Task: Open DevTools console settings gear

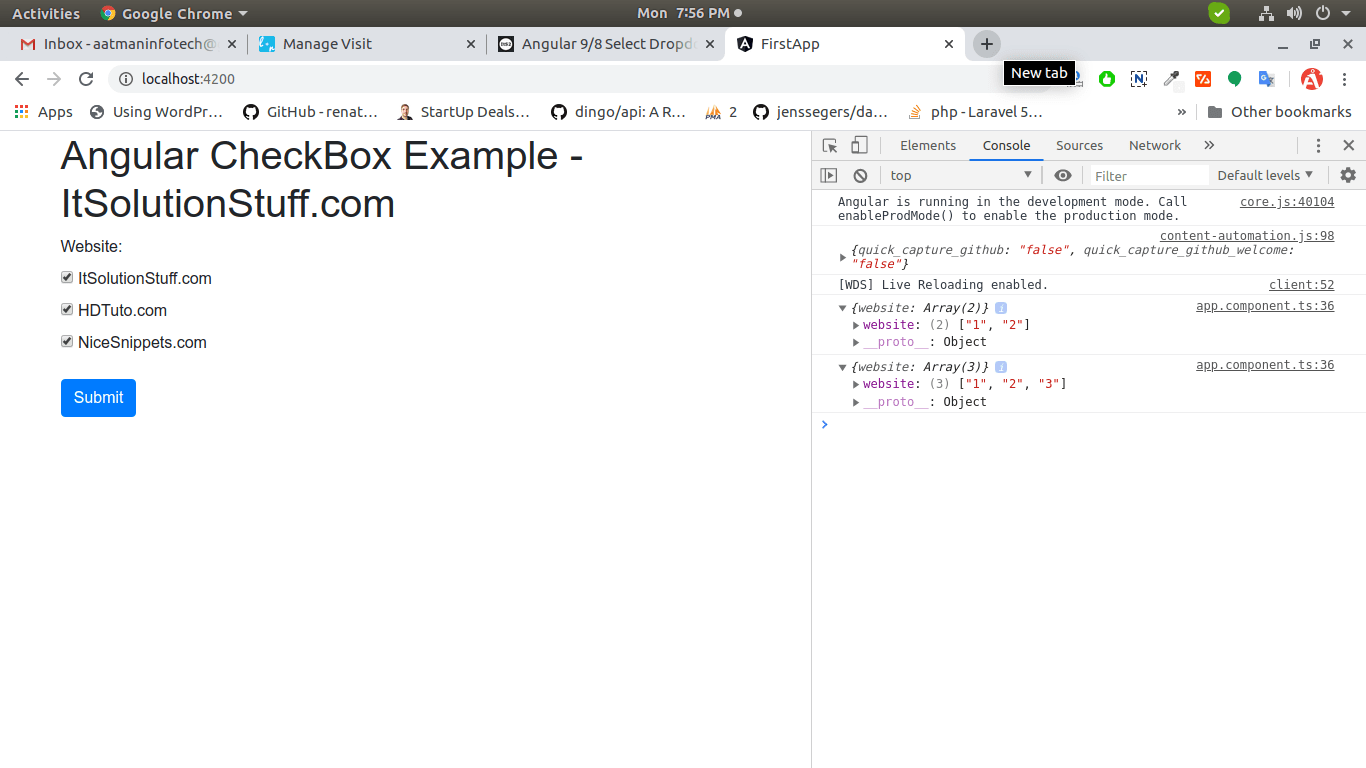Action: click(1348, 175)
